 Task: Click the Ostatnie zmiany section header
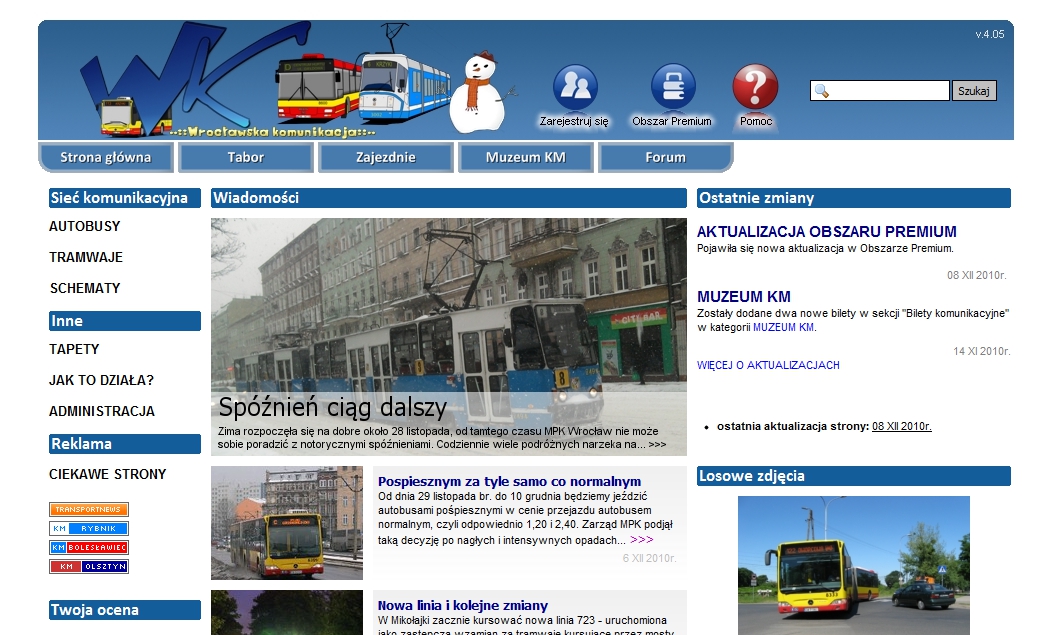click(854, 198)
